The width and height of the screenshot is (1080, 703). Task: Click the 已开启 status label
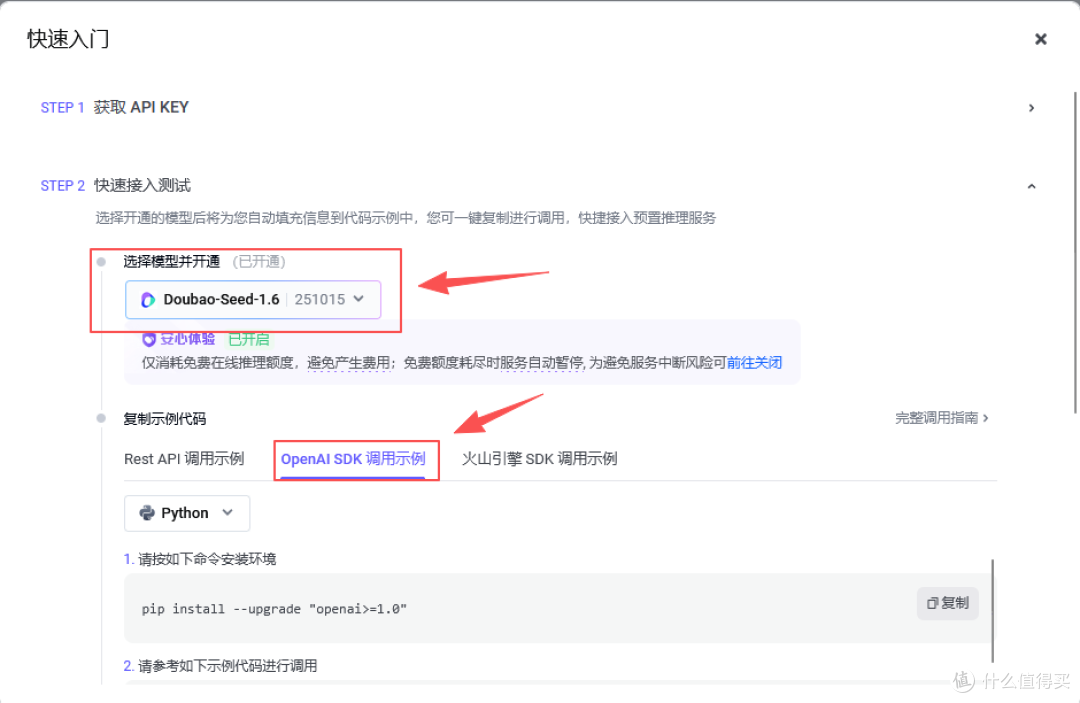(249, 339)
